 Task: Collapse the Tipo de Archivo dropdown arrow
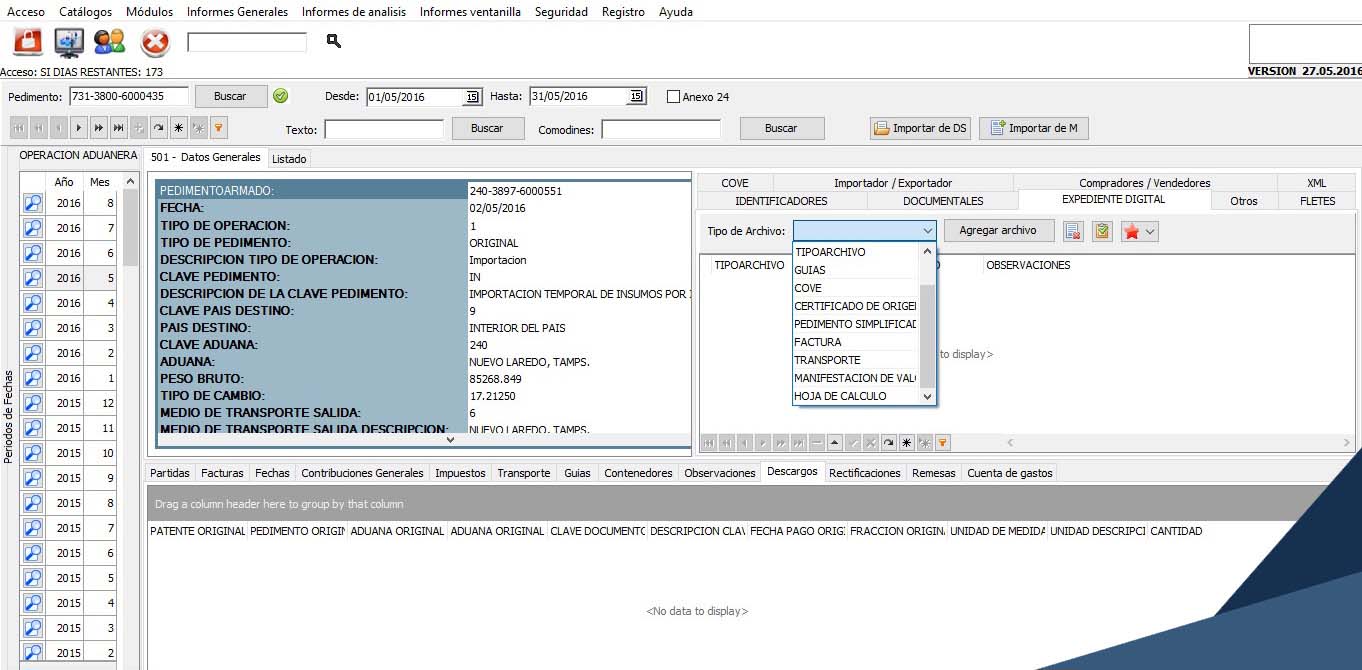pos(927,231)
